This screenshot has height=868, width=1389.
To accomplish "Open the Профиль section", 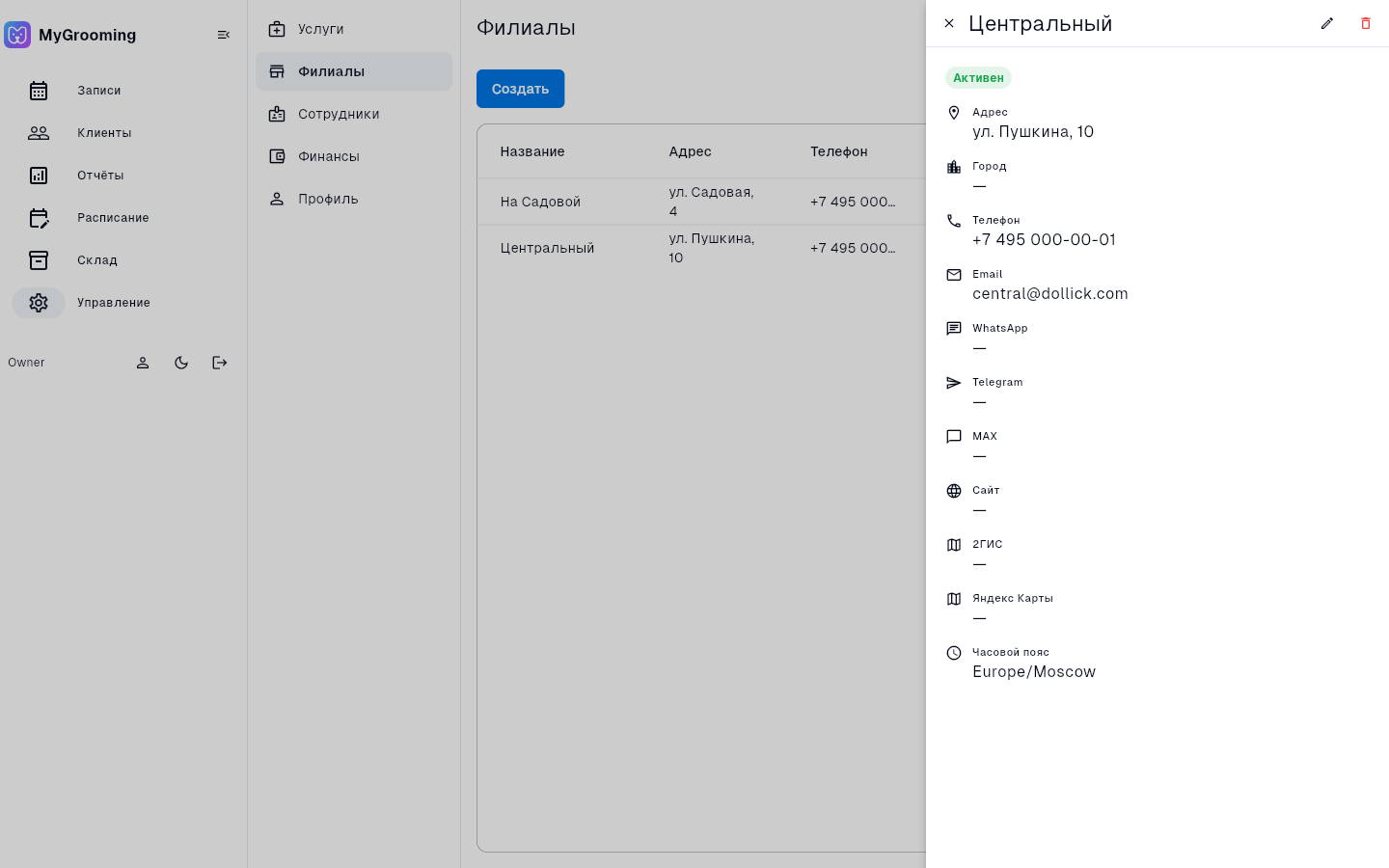I will coord(354,199).
